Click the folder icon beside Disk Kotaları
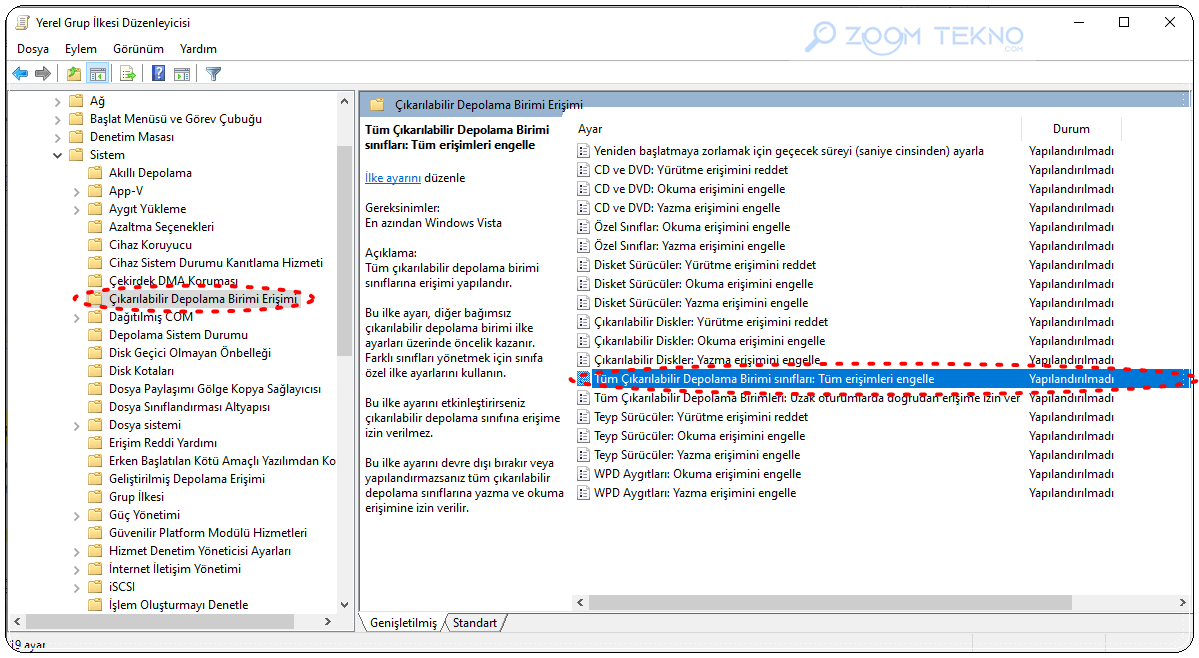Image resolution: width=1199 pixels, height=658 pixels. pos(95,371)
